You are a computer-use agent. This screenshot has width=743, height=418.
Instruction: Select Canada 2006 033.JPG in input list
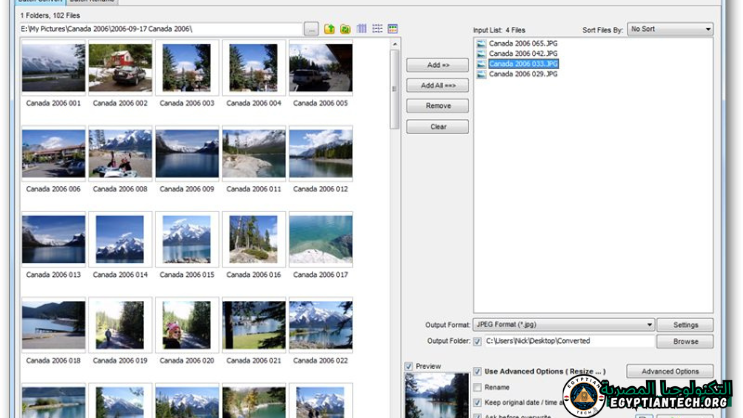523,64
